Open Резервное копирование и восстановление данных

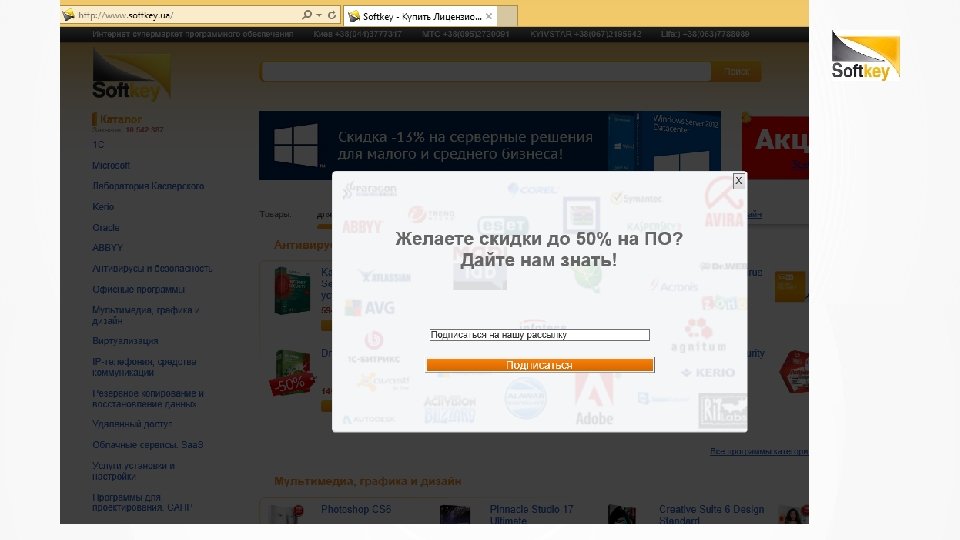[x=148, y=399]
